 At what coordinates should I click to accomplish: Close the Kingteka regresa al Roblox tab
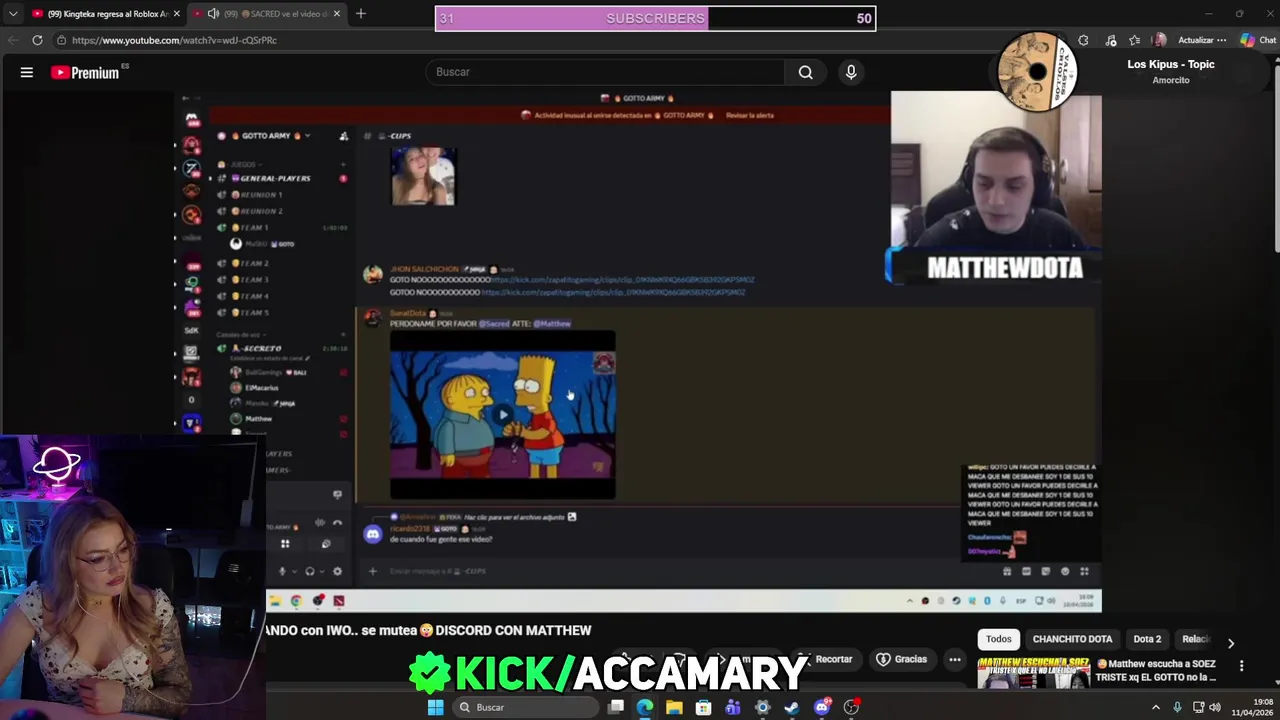[177, 14]
